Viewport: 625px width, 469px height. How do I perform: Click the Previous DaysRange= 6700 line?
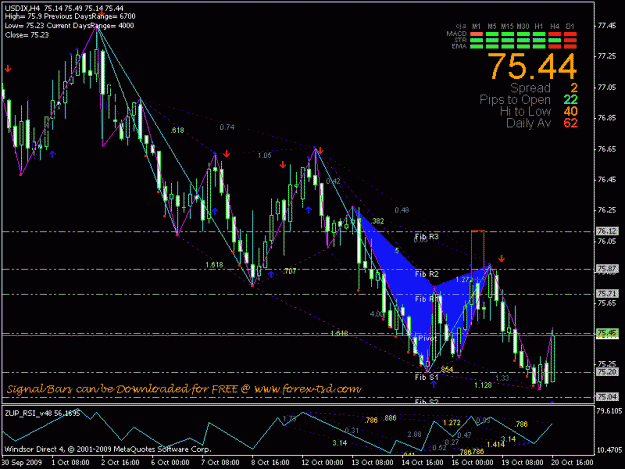(x=90, y=16)
